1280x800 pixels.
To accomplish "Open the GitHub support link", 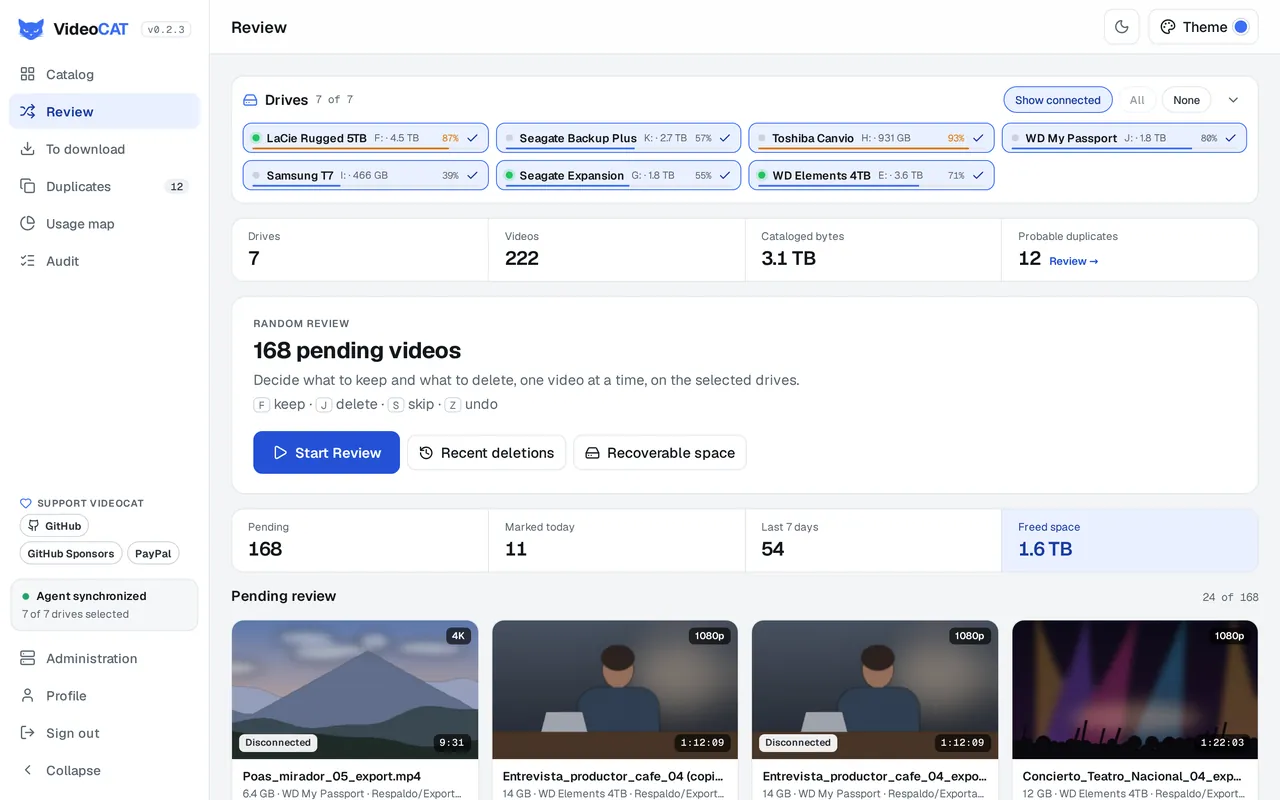I will click(x=54, y=526).
